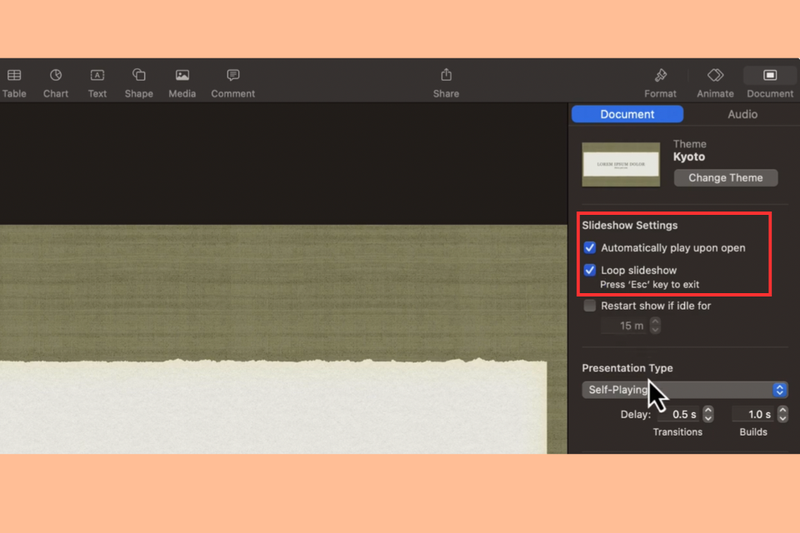This screenshot has height=533, width=800.
Task: Click the Presentation Type heading
Action: [x=627, y=368]
